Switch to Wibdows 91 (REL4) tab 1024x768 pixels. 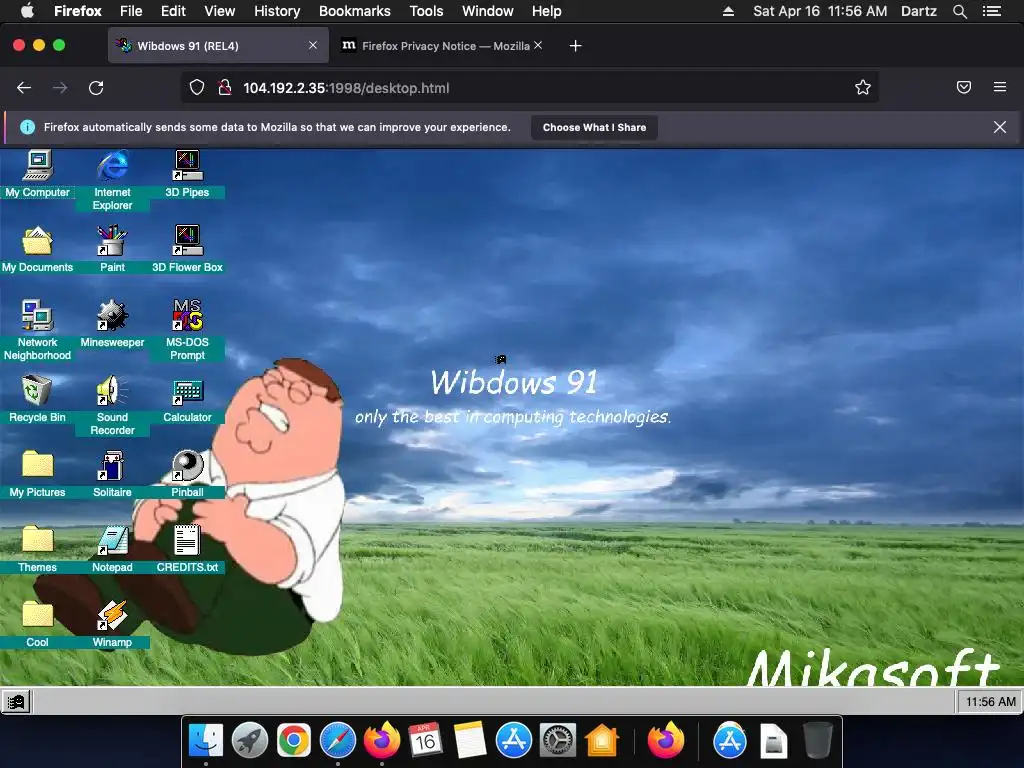[x=218, y=46]
